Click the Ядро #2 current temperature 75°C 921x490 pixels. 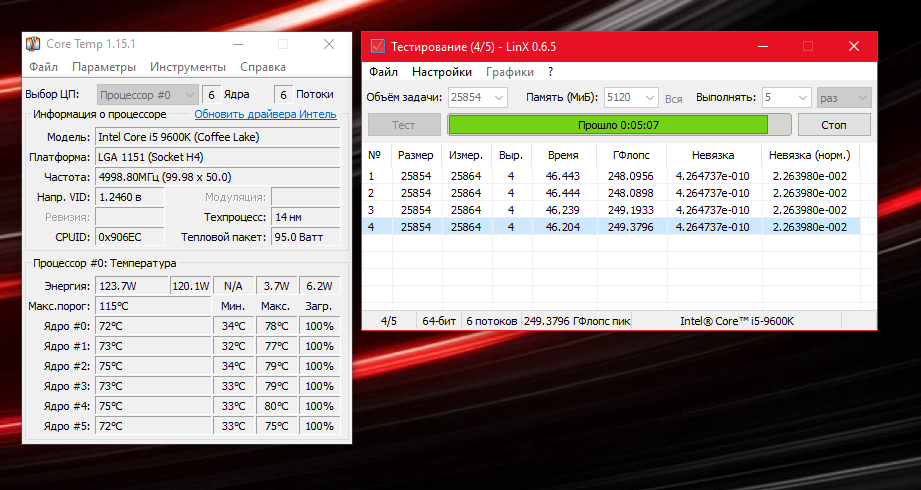(153, 366)
